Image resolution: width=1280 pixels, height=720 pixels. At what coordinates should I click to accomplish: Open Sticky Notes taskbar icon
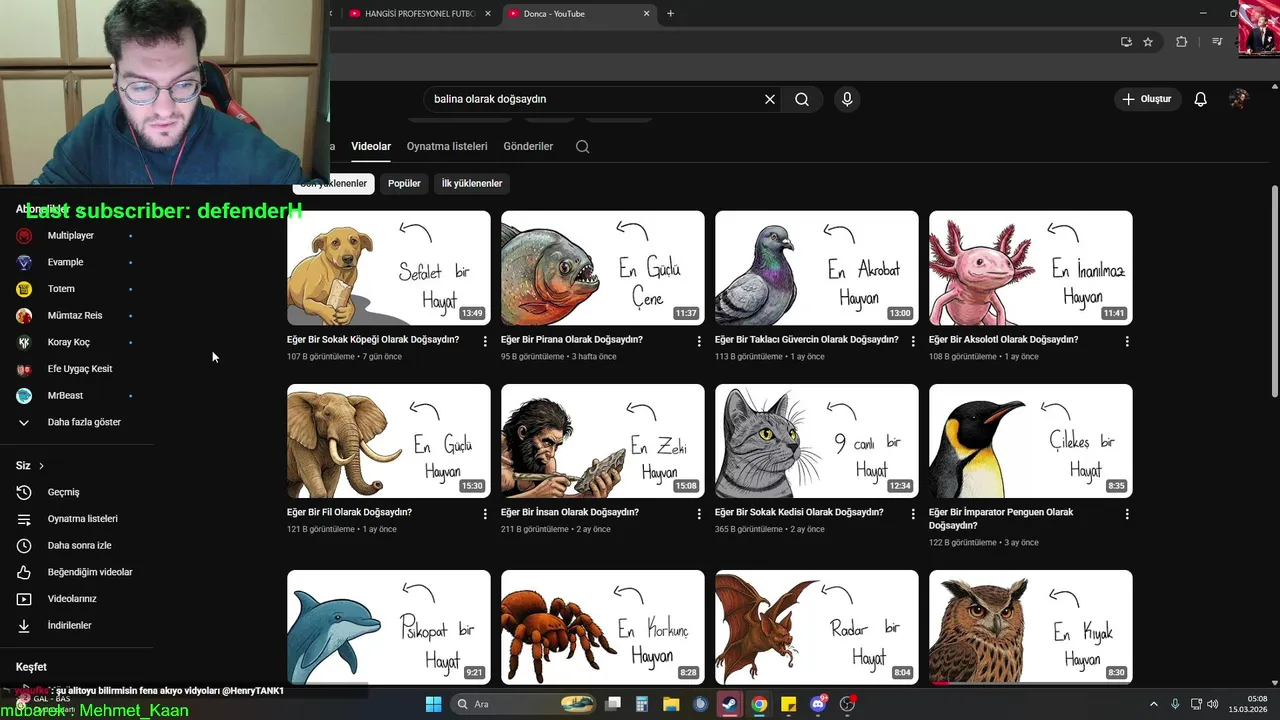click(788, 704)
